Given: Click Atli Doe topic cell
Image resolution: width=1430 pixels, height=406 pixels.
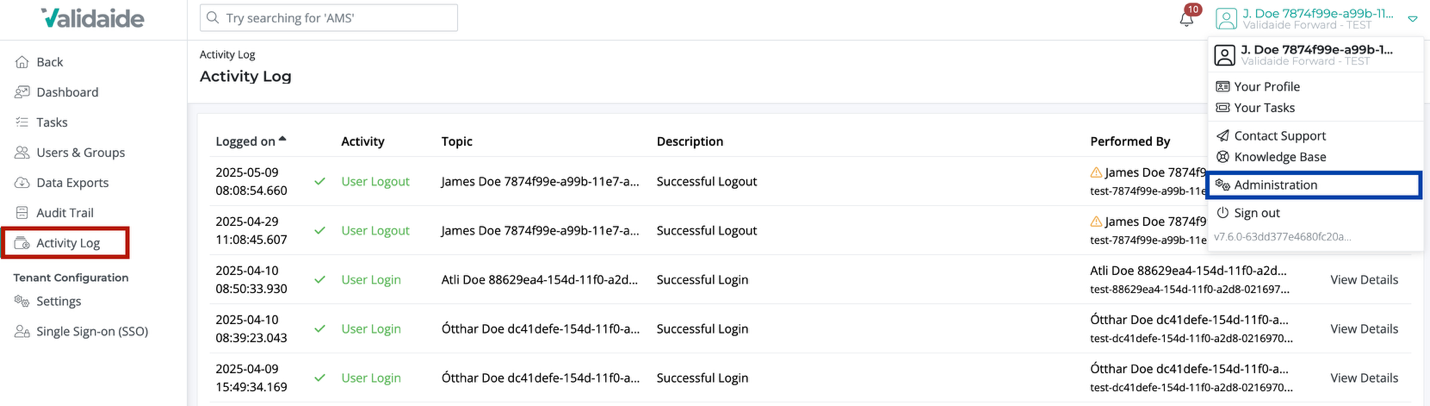Looking at the screenshot, I should (x=540, y=280).
